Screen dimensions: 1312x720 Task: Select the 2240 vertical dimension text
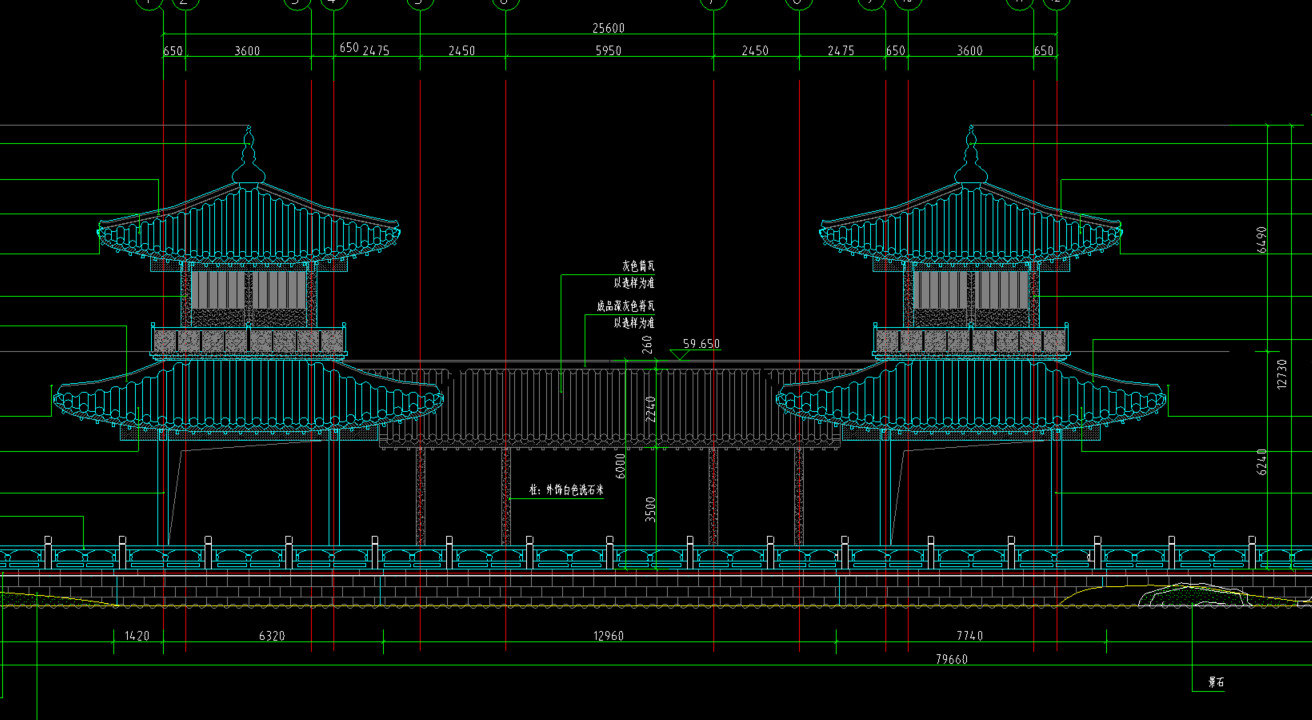pos(651,409)
